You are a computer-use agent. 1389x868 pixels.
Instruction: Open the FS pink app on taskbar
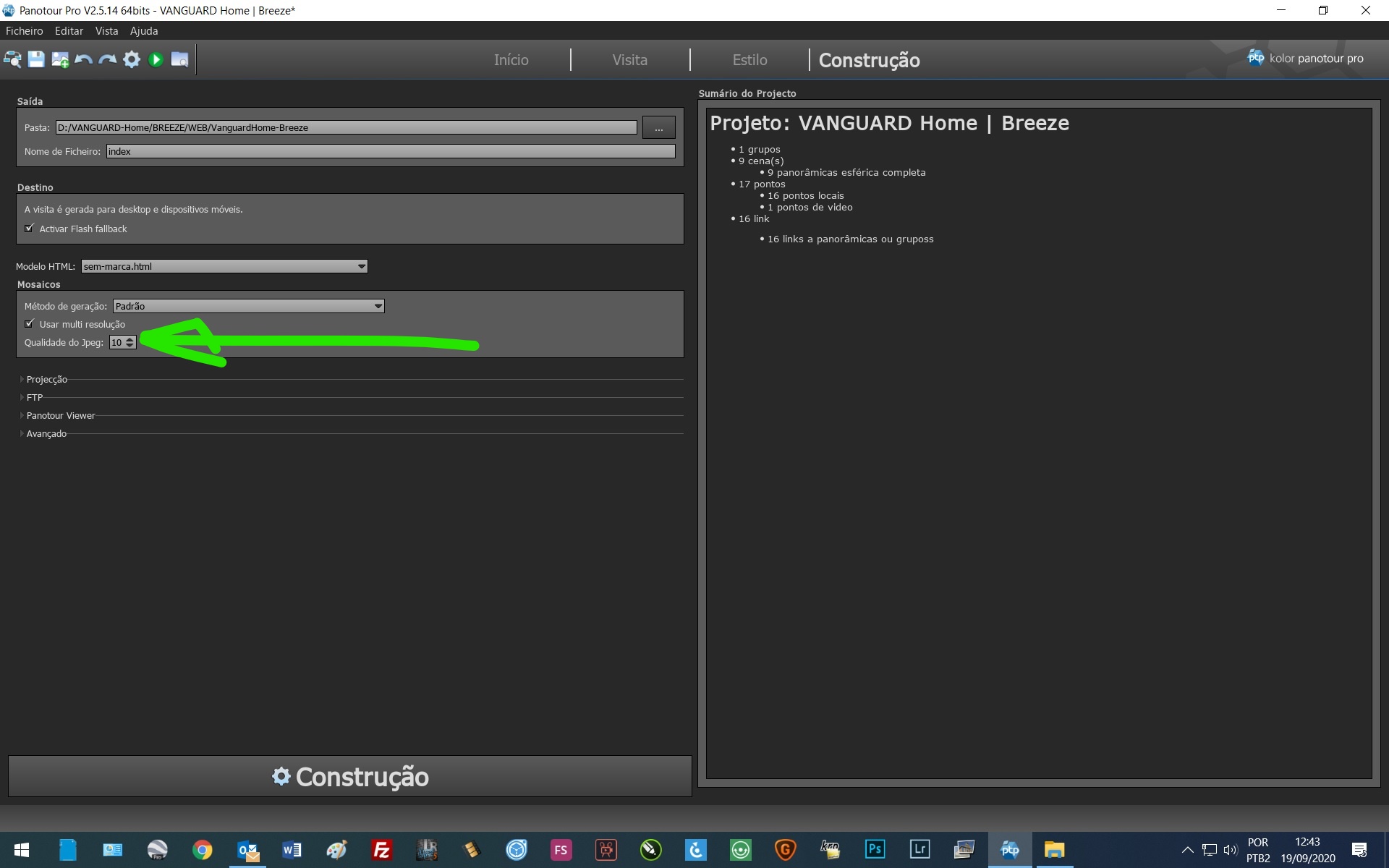(561, 850)
